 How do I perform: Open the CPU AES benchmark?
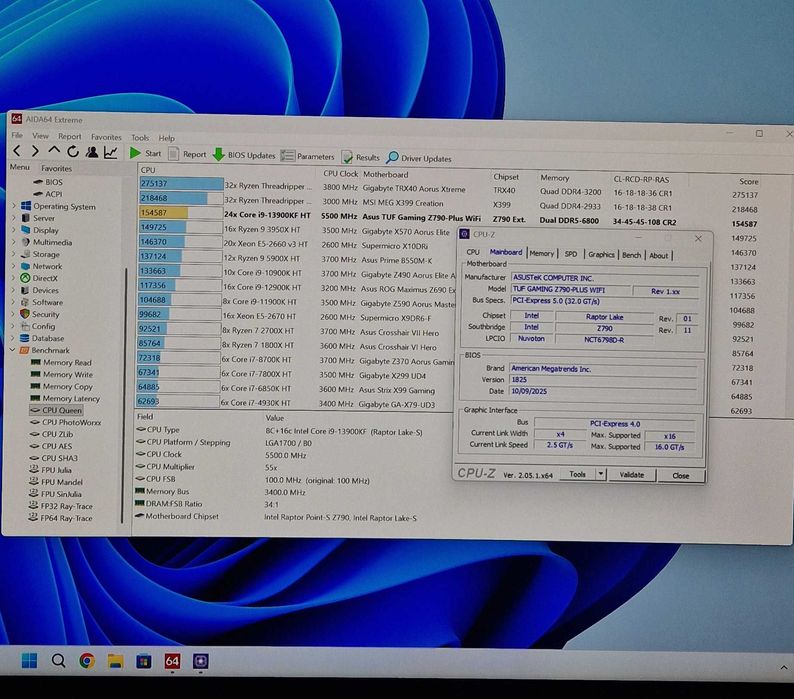51,446
